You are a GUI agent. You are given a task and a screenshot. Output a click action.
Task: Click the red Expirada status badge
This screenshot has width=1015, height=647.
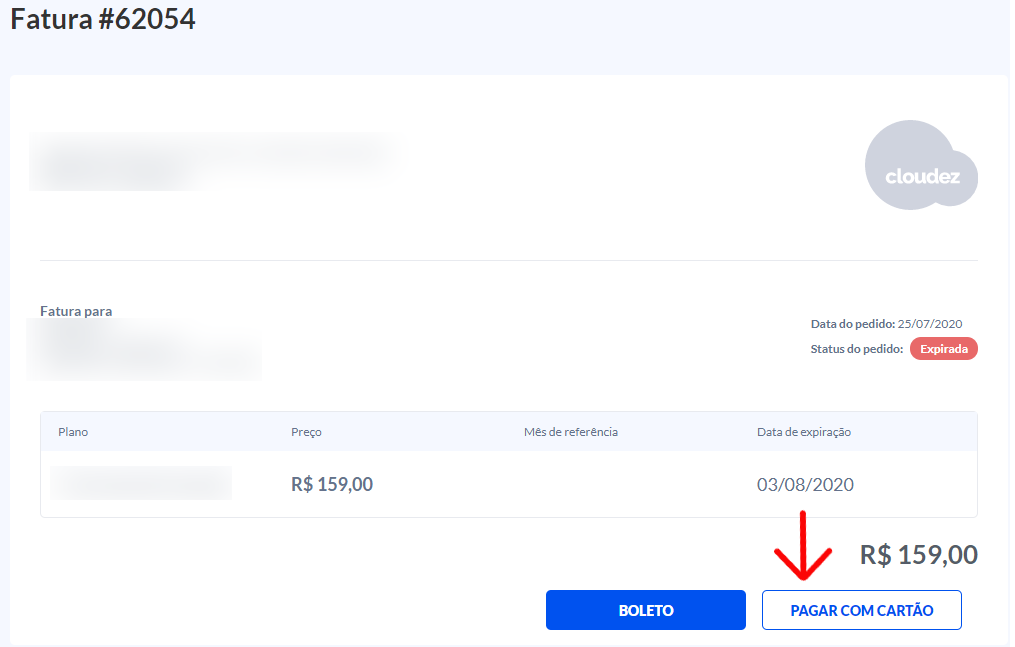click(943, 349)
